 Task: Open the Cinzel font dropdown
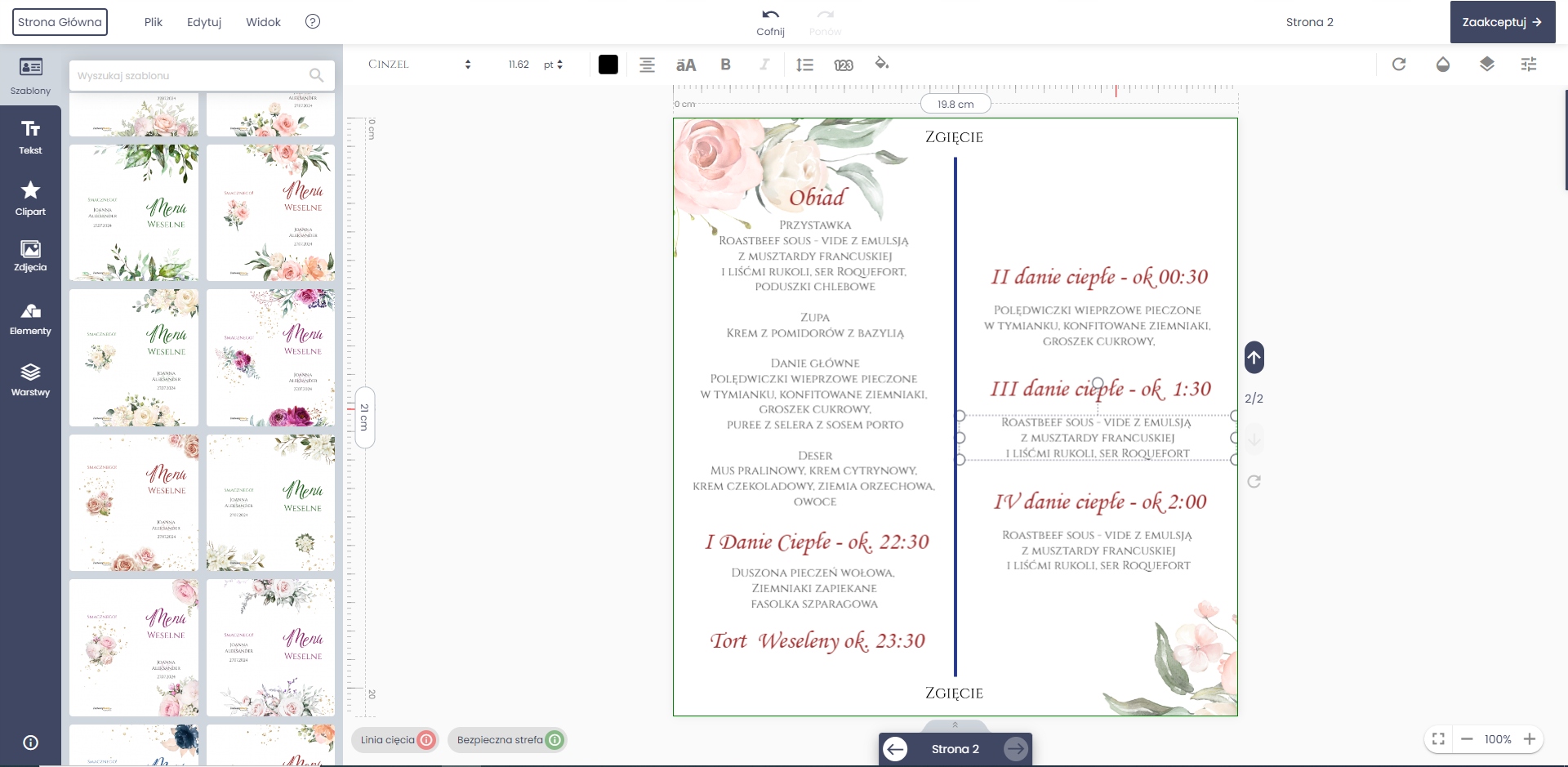[420, 65]
